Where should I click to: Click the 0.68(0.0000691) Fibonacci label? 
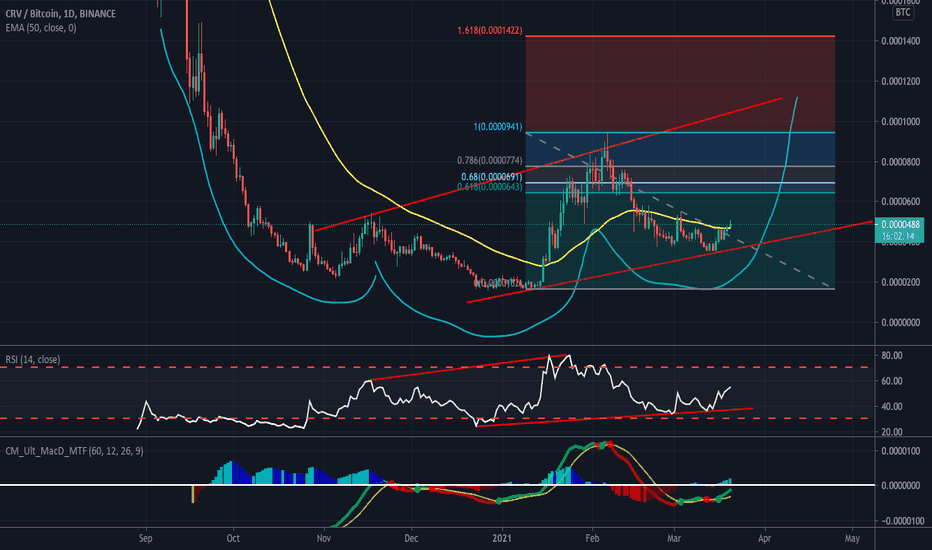(492, 177)
